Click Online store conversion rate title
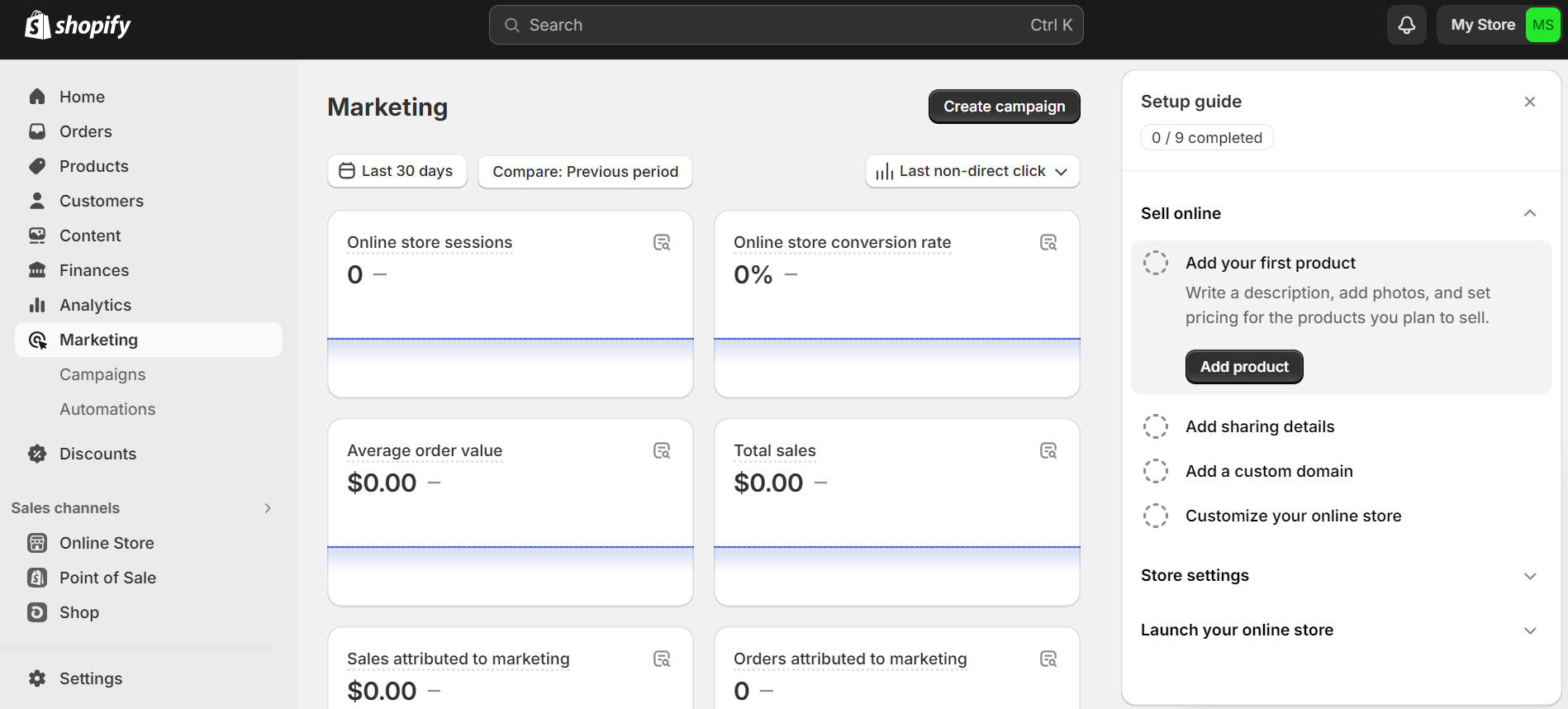The height and width of the screenshot is (709, 1568). (842, 242)
